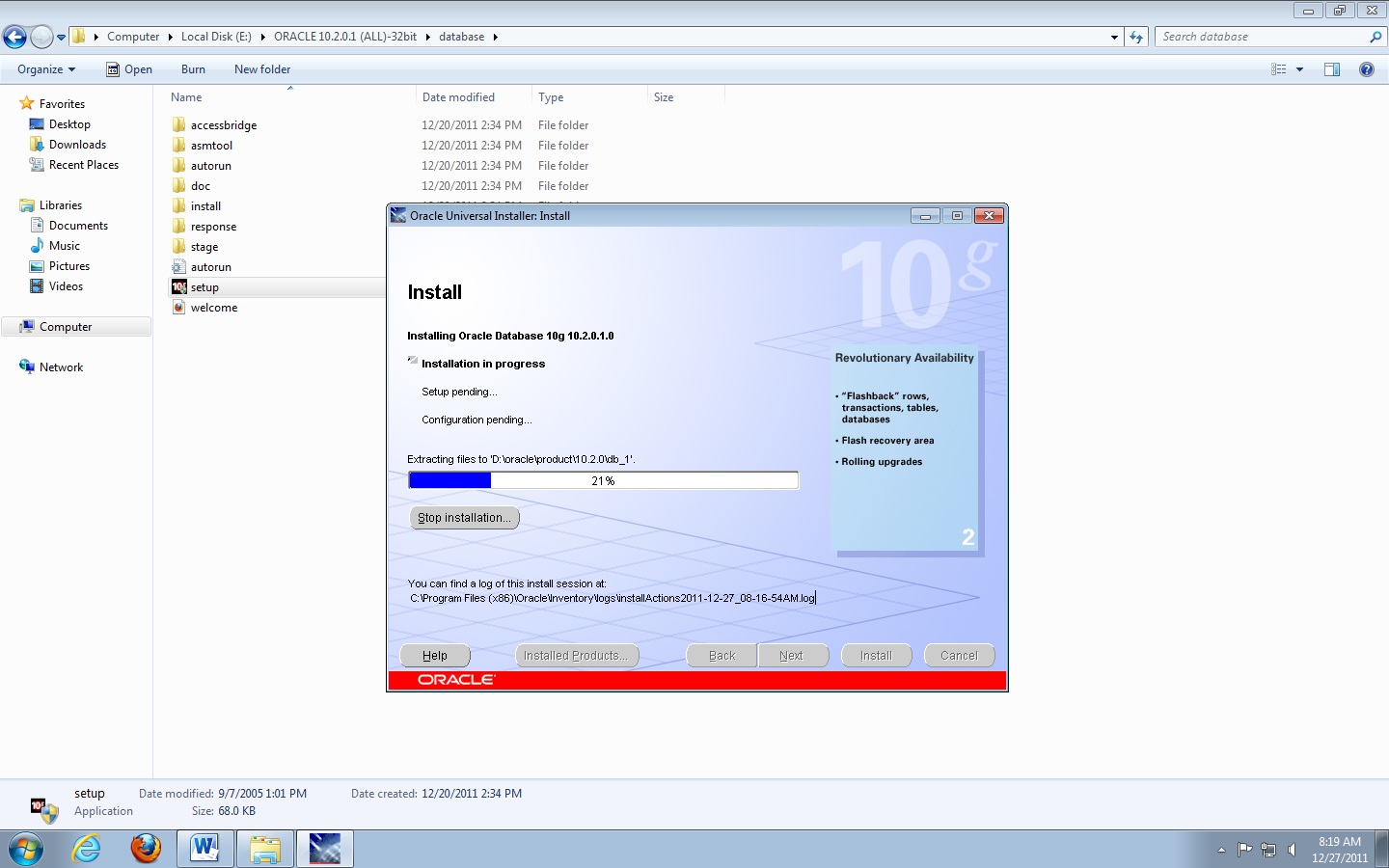Open the view options dropdown arrow
1389x868 pixels.
1299,69
